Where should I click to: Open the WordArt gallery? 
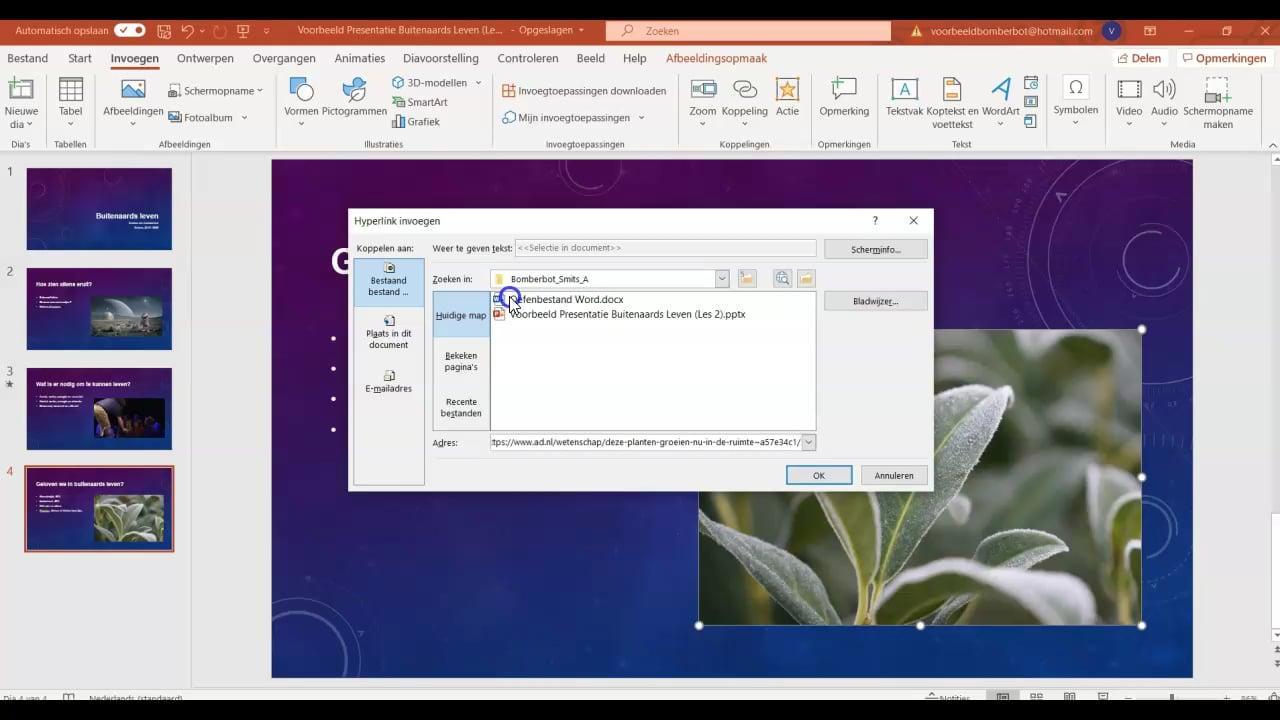1000,103
